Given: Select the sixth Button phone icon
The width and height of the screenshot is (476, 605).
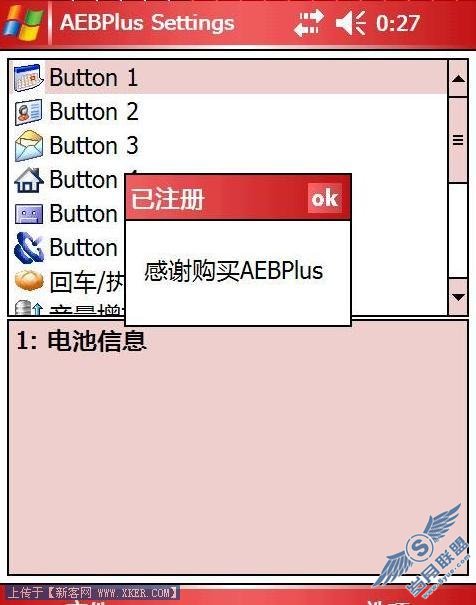Looking at the screenshot, I should 28,247.
